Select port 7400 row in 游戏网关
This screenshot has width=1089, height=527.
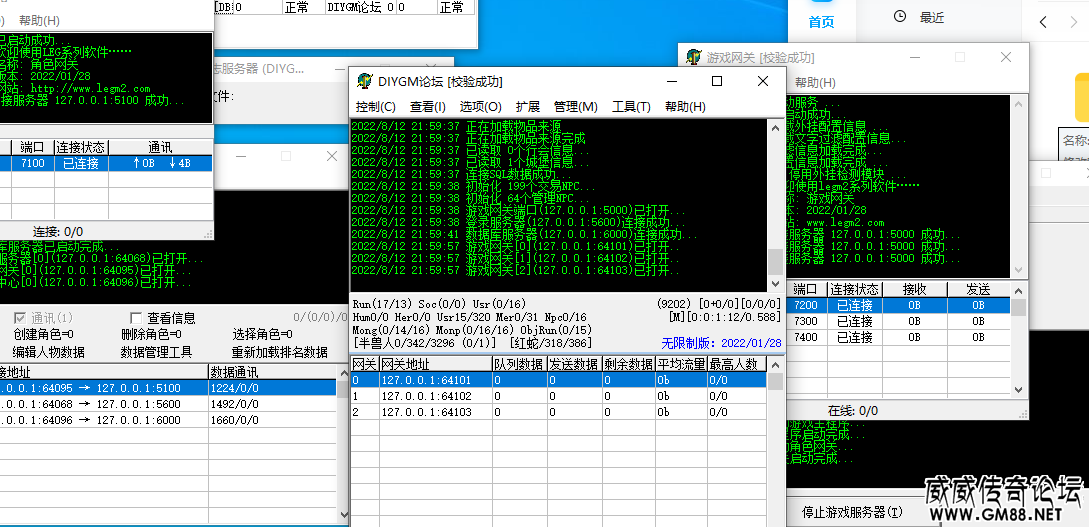(x=899, y=337)
